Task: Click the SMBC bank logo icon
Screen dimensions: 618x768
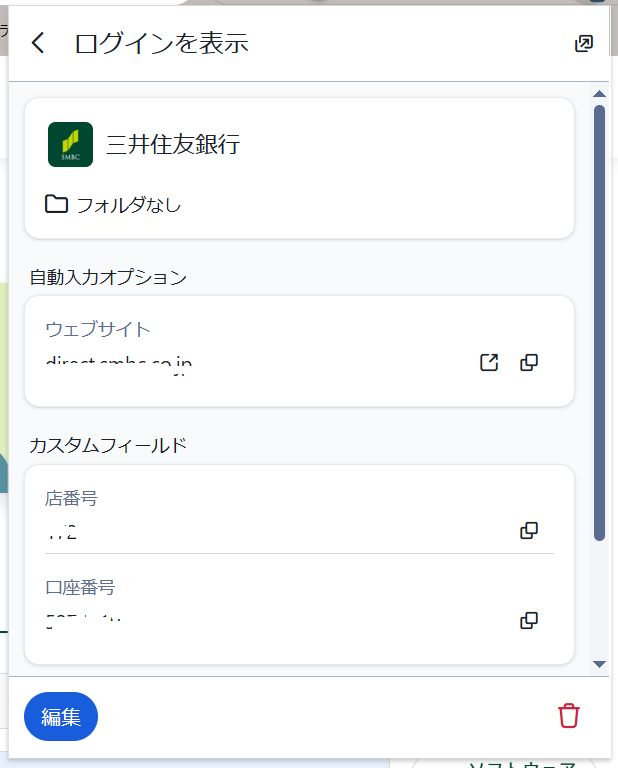Action: click(70, 144)
